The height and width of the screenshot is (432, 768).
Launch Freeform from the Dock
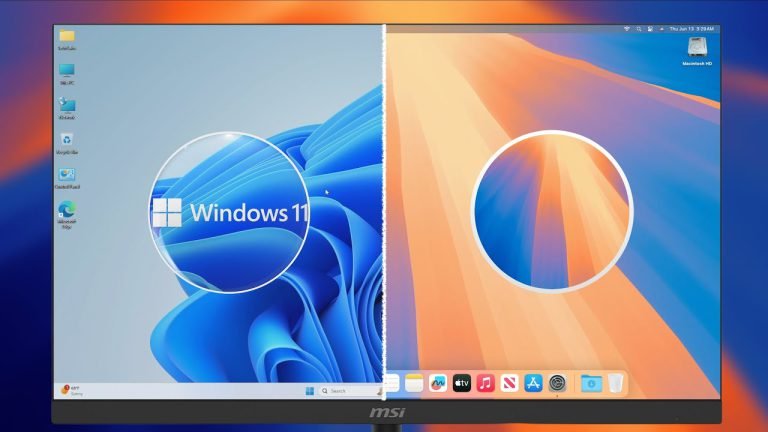click(x=438, y=383)
